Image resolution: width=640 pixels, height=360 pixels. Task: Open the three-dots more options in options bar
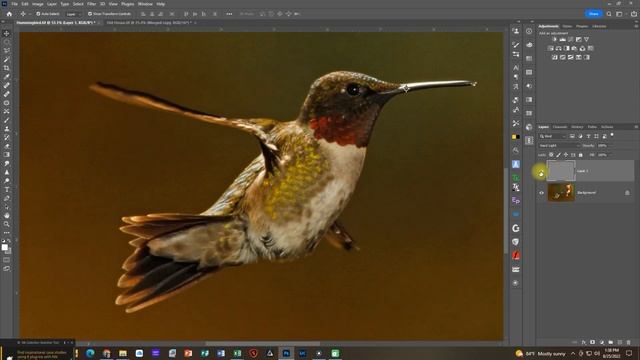(x=229, y=14)
